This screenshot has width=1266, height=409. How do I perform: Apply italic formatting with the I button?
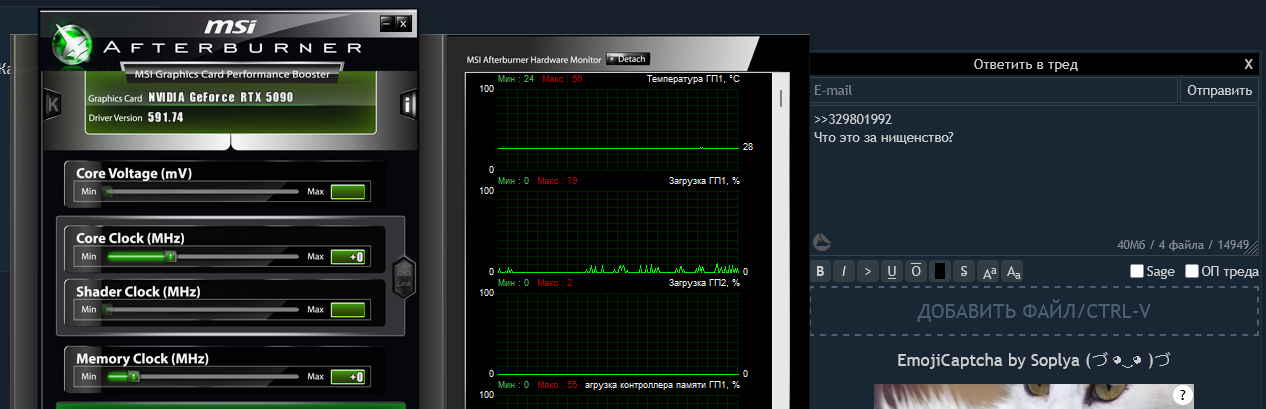pyautogui.click(x=844, y=270)
